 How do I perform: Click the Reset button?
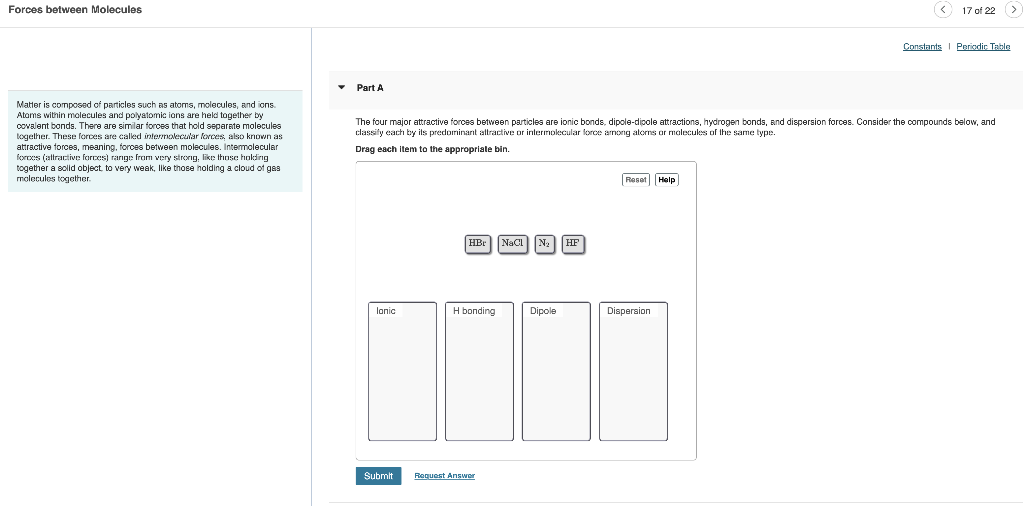(636, 180)
